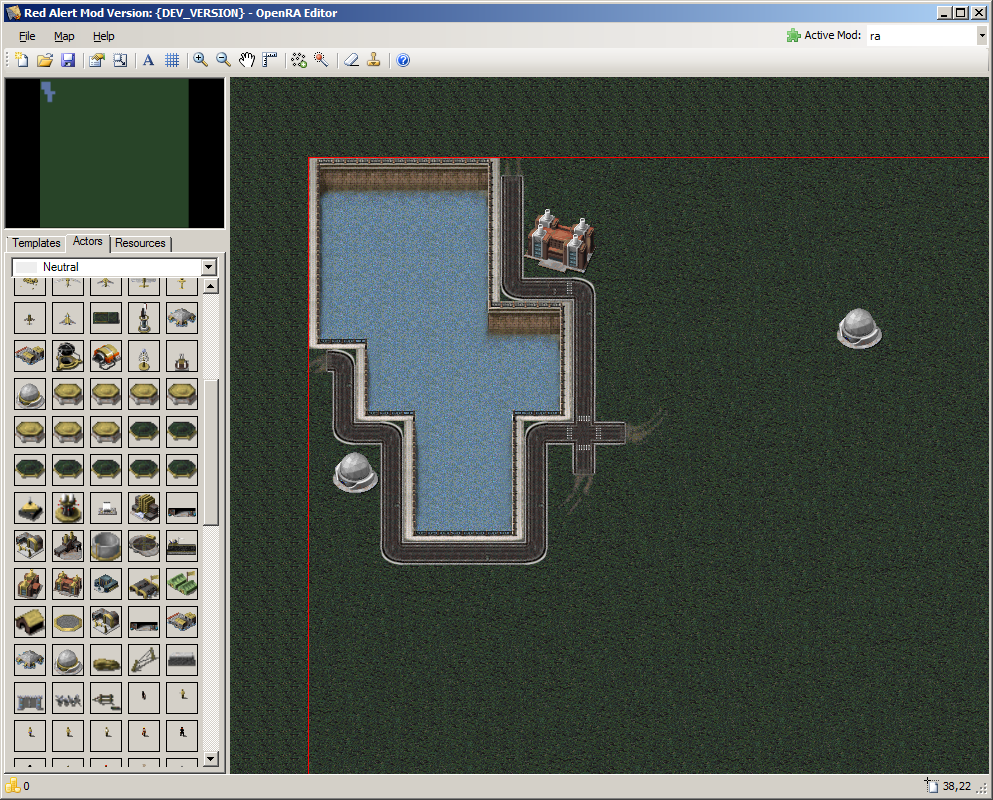Select the magic wand tool

coord(322,60)
